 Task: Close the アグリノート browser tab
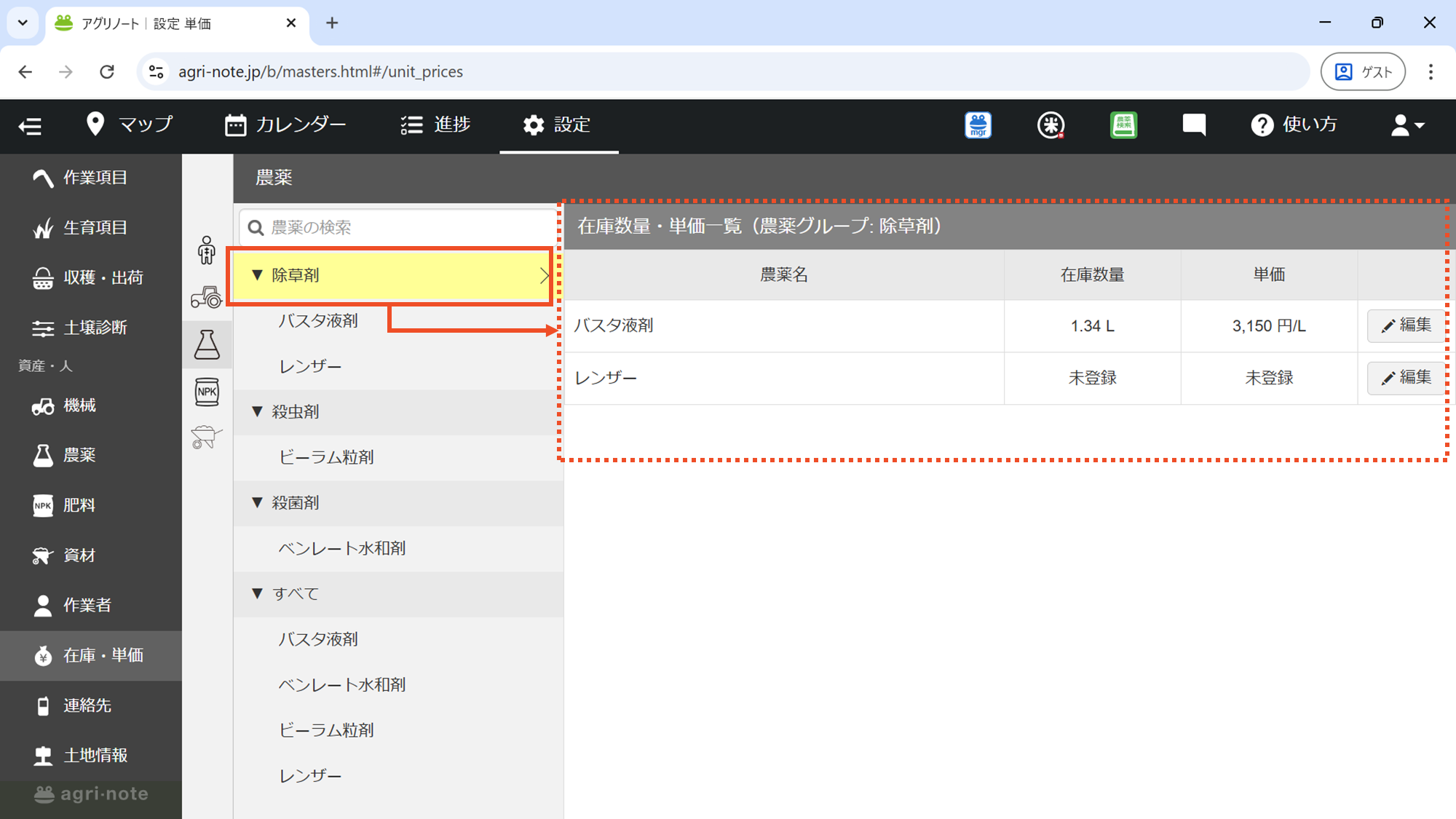pyautogui.click(x=291, y=23)
